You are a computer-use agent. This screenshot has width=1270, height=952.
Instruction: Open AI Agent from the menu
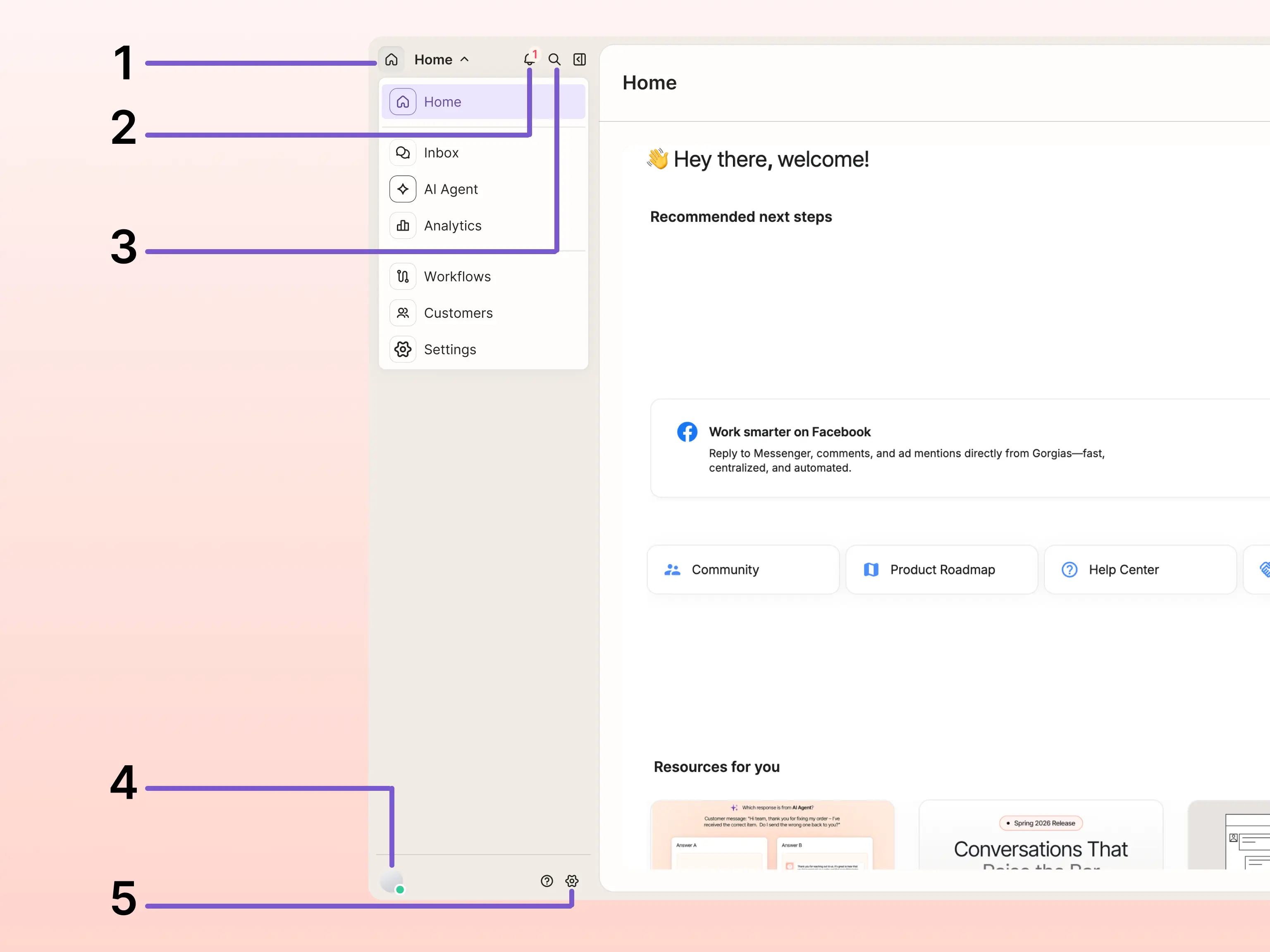[x=483, y=189]
